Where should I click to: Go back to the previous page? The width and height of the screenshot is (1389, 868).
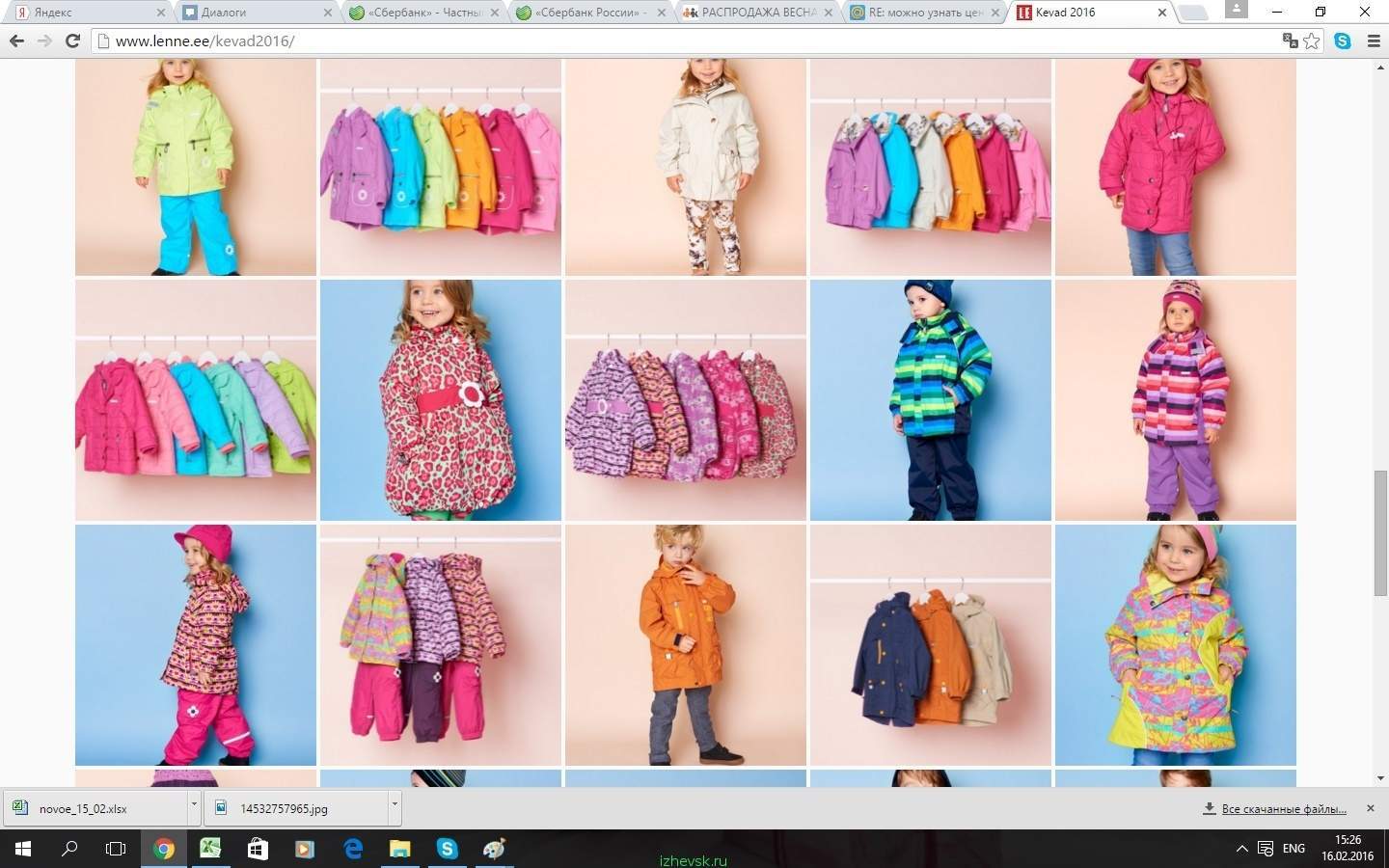click(16, 41)
